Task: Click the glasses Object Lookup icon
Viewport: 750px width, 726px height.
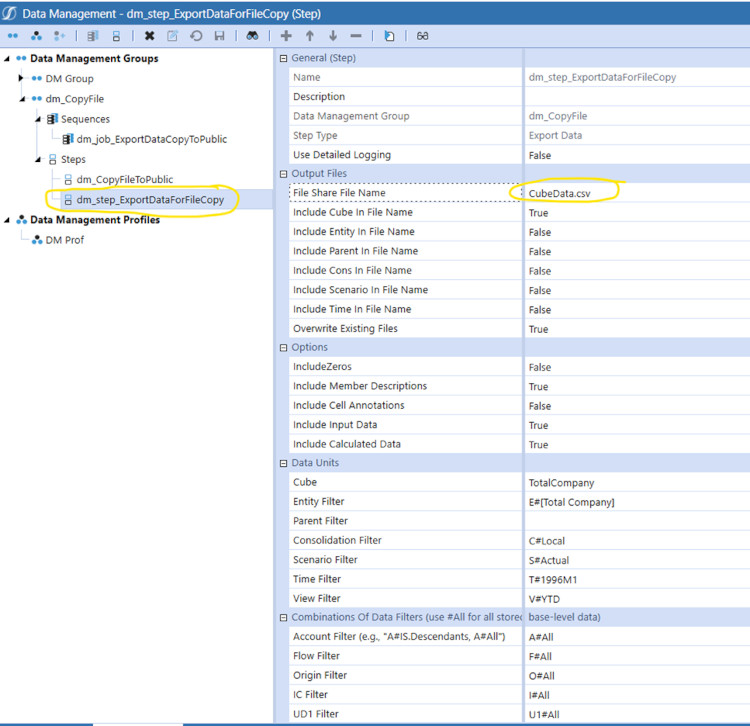Action: pos(422,36)
